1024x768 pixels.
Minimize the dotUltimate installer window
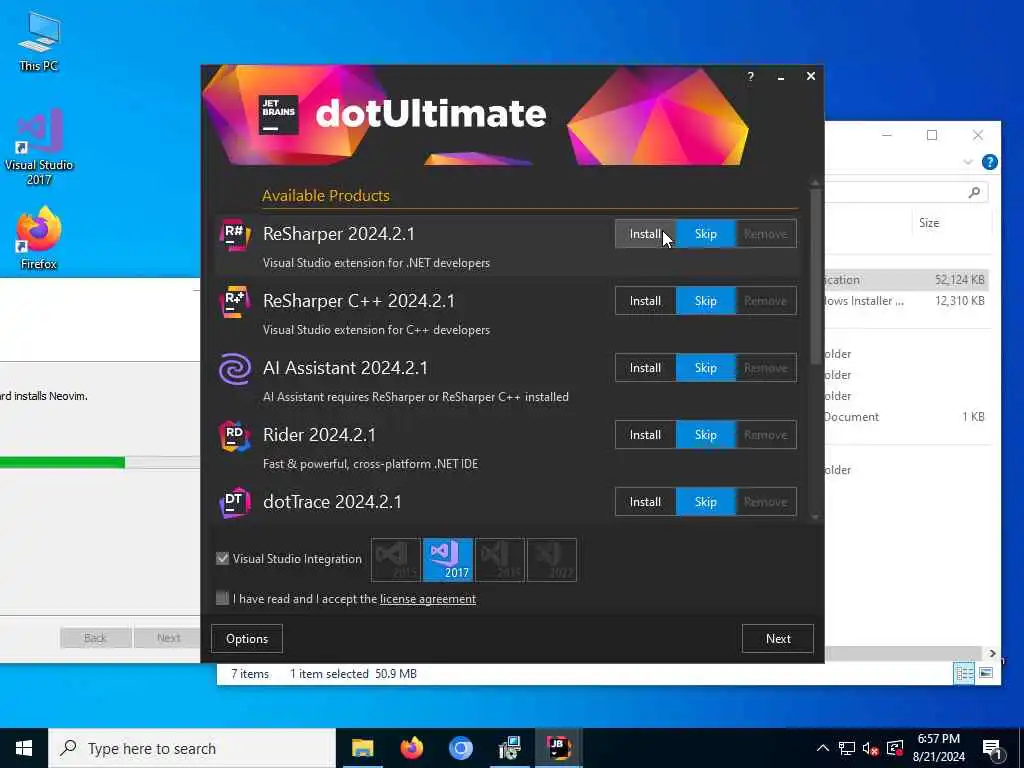click(x=781, y=76)
